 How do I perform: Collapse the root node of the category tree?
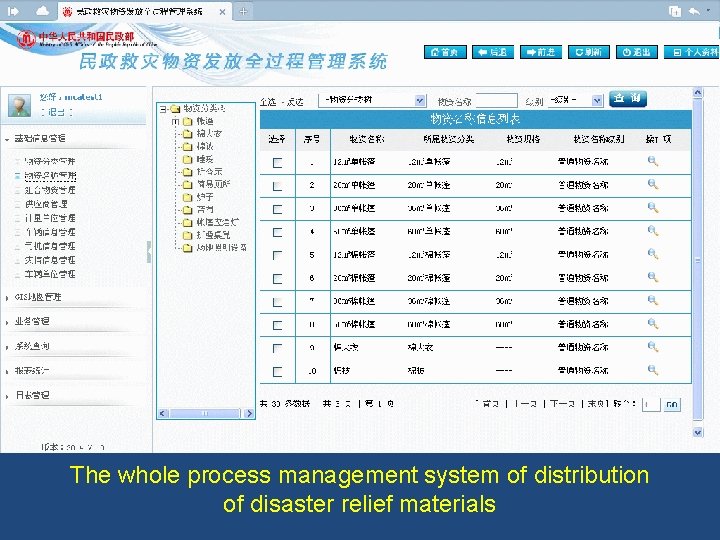tap(163, 109)
